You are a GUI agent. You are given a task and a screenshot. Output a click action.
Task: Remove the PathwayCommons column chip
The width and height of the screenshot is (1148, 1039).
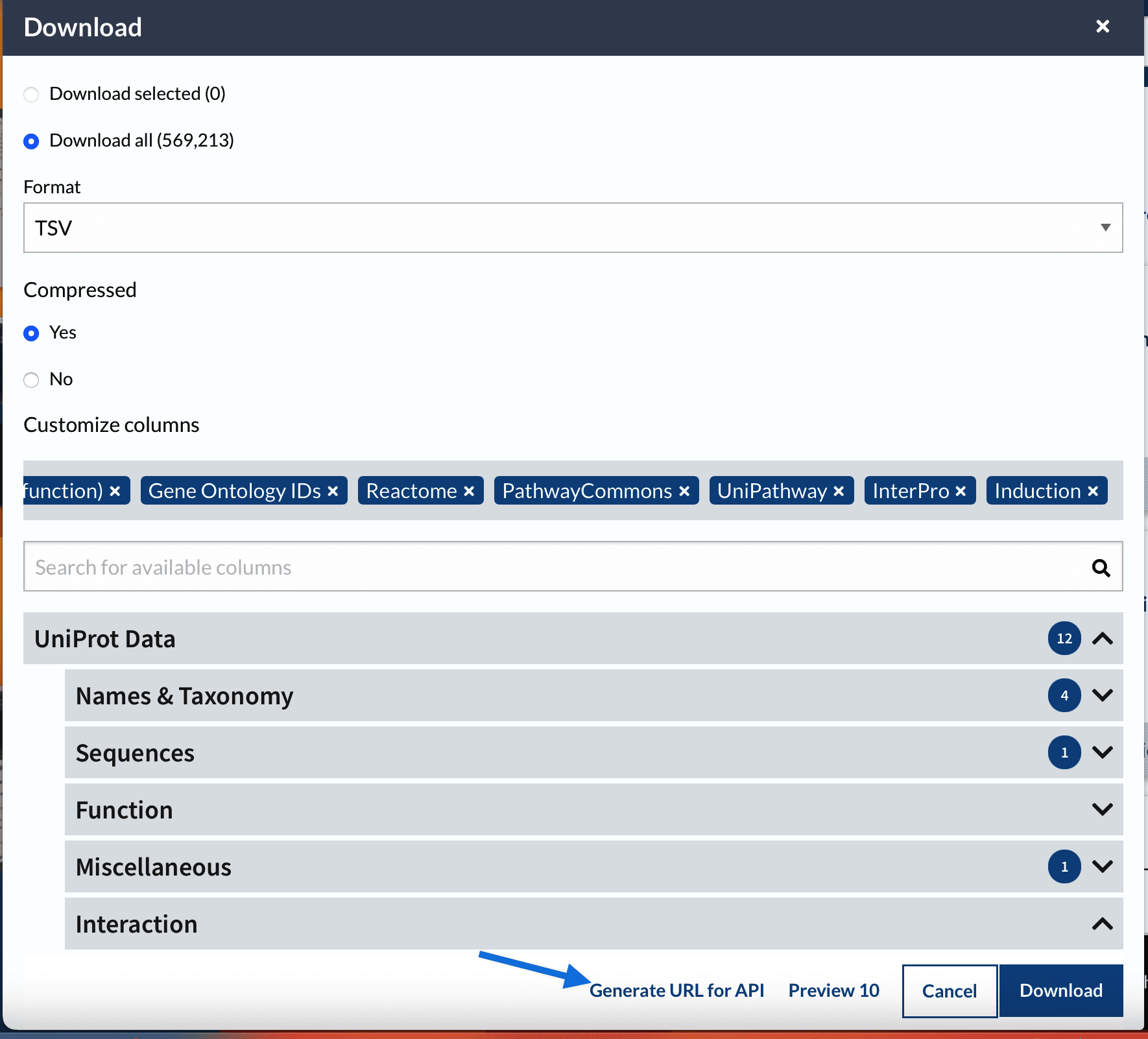[684, 492]
